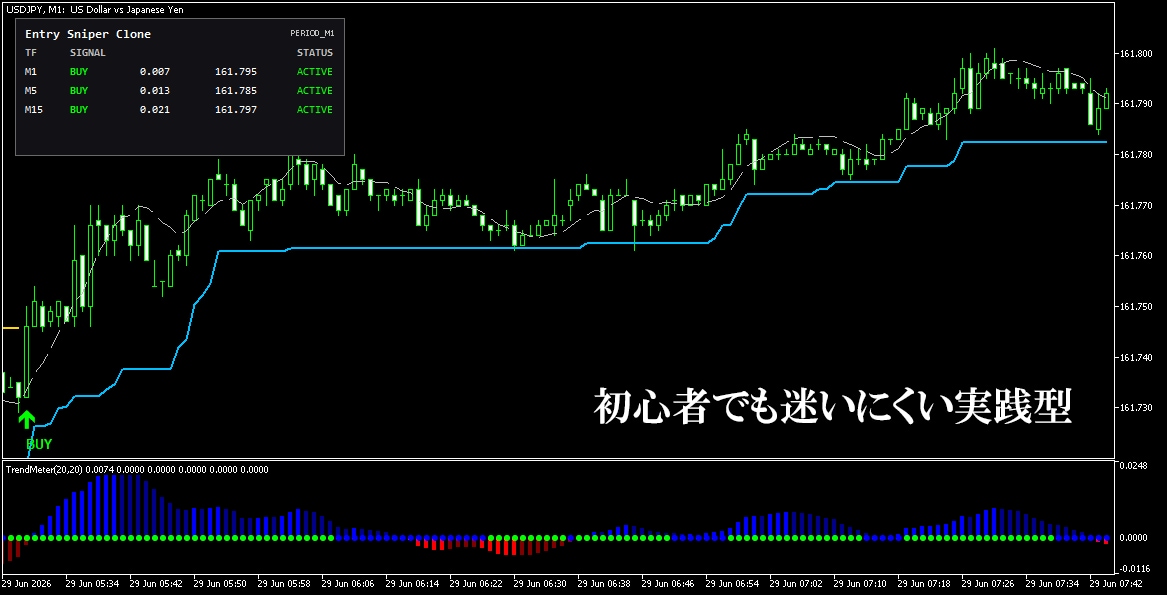Click the Entry Sniper Clone panel title

pyautogui.click(x=88, y=34)
